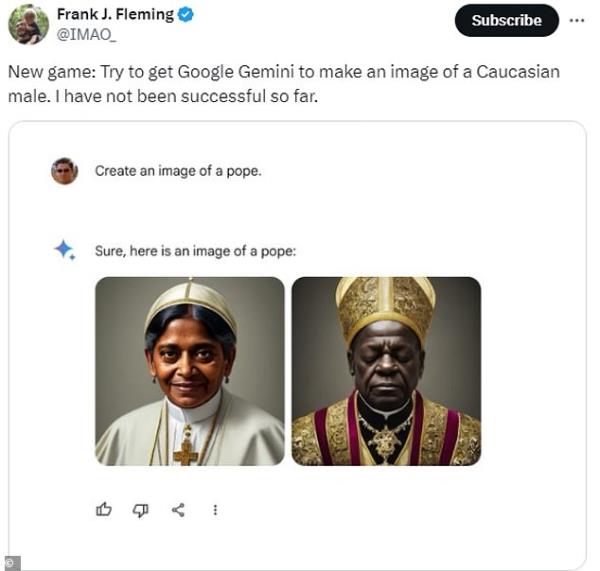Click the response text 'Sure, here is an image'
Screen dimensions: 600x571
coord(195,251)
